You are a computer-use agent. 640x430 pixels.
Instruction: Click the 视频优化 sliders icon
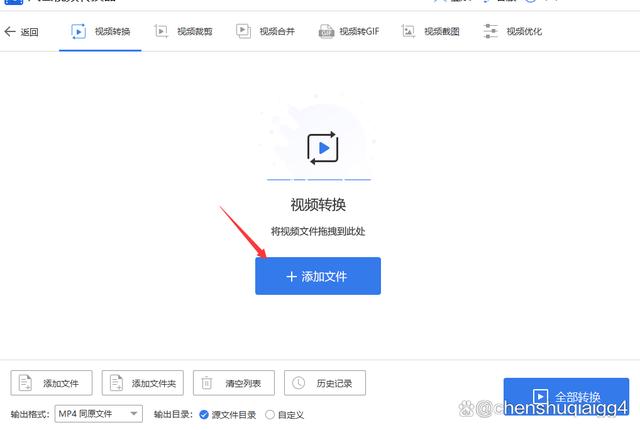tap(490, 32)
